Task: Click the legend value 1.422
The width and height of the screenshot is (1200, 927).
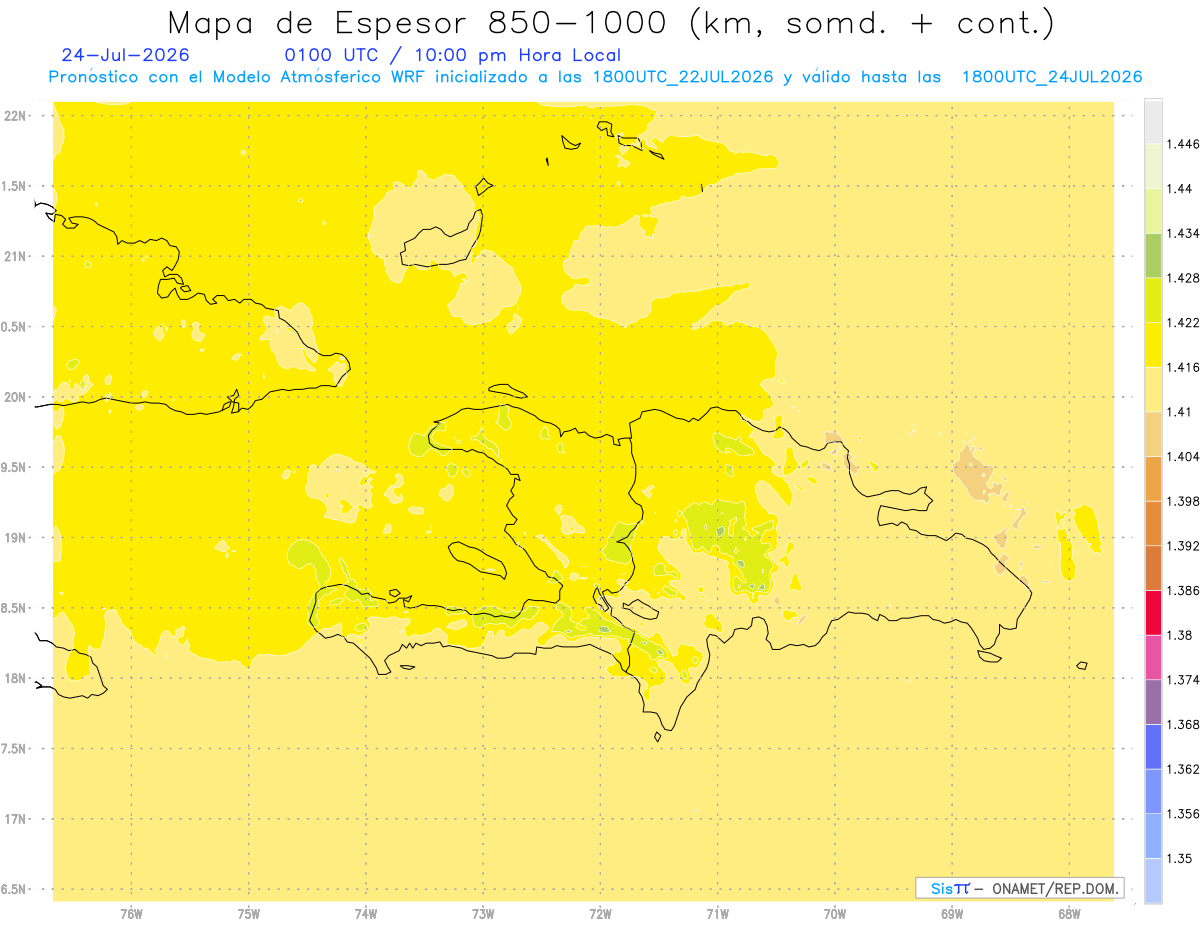Action: (x=1183, y=323)
